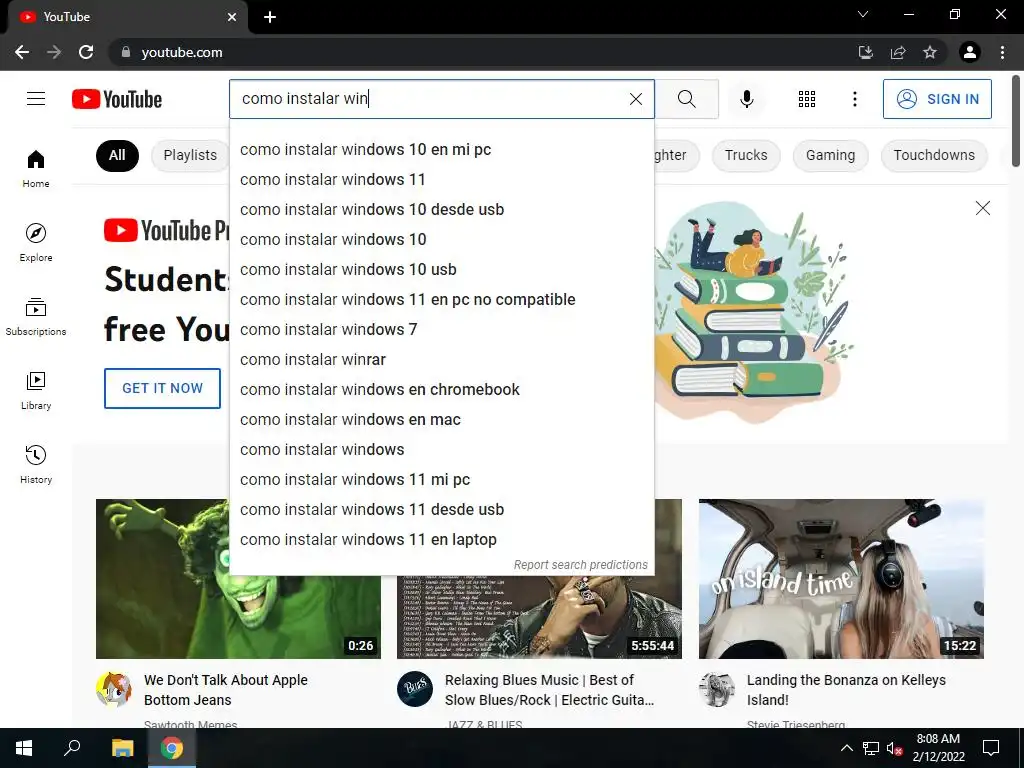Choose suggestion 'como instalar winrar'
The image size is (1024, 768).
441,360
